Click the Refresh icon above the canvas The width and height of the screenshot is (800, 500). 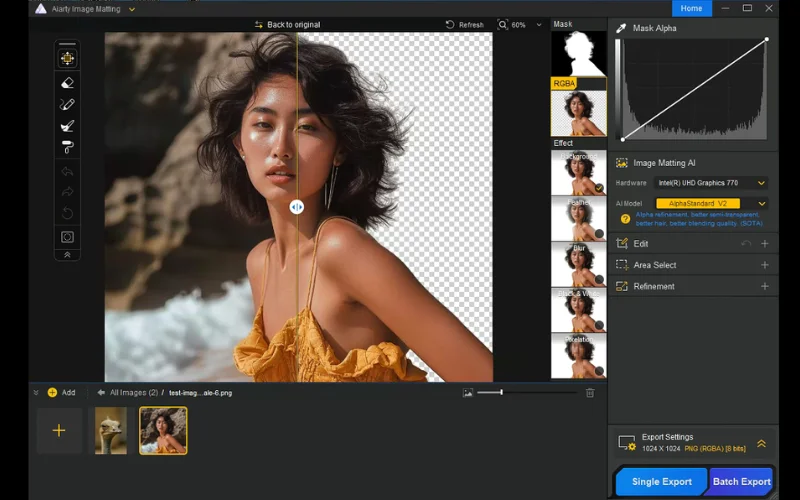coord(451,24)
